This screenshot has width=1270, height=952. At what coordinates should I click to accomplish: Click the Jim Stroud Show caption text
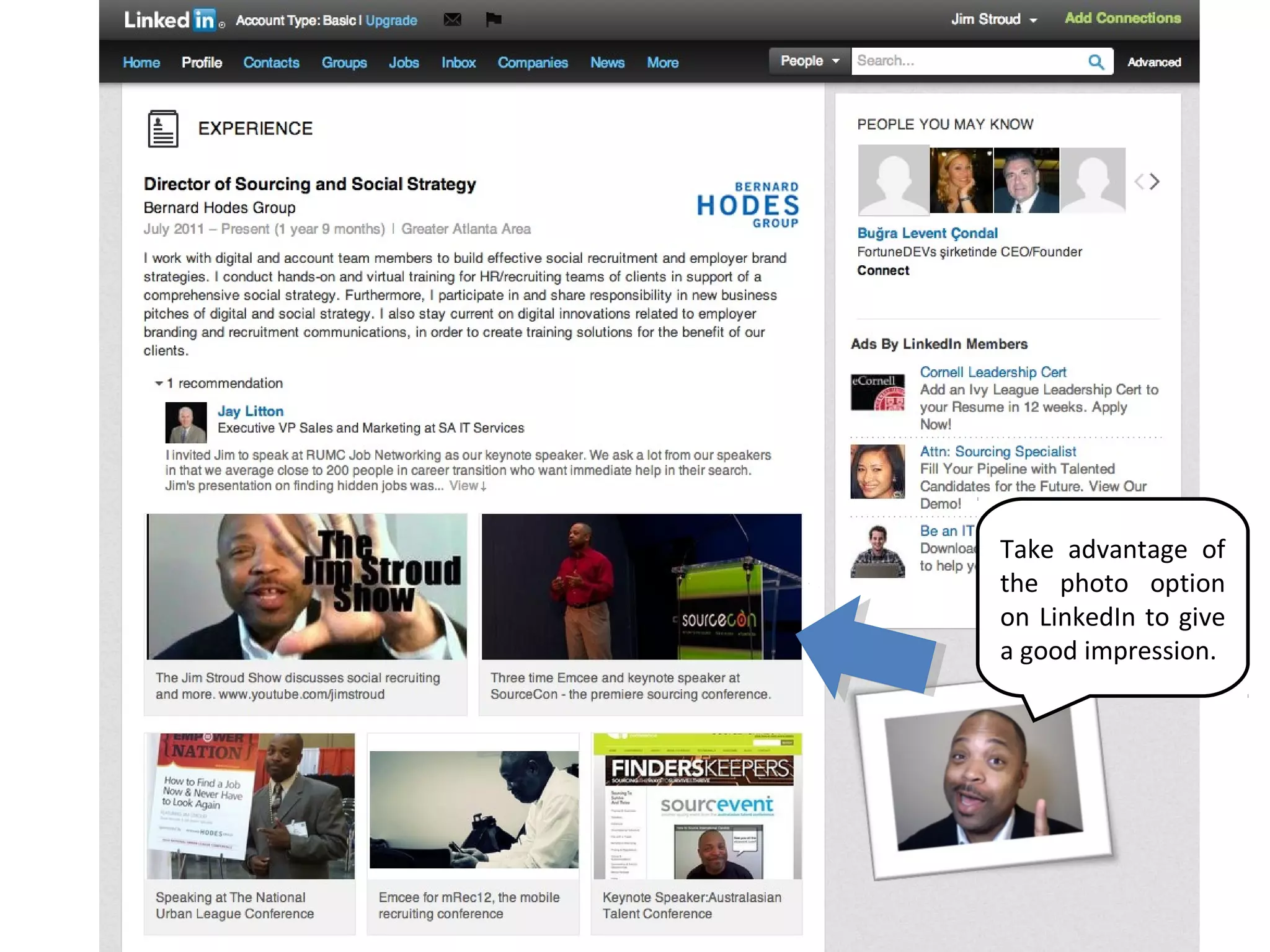[x=298, y=686]
